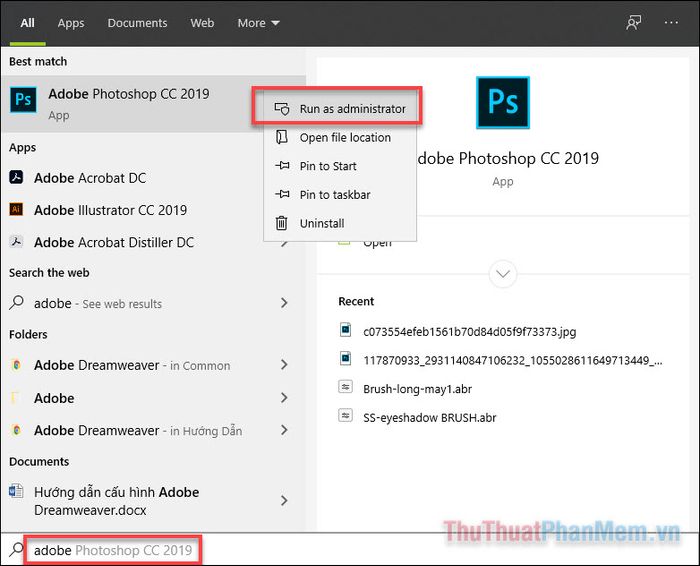
Task: Expand arrow for Dreamweaver in Hướng Dẫn
Action: click(x=284, y=430)
